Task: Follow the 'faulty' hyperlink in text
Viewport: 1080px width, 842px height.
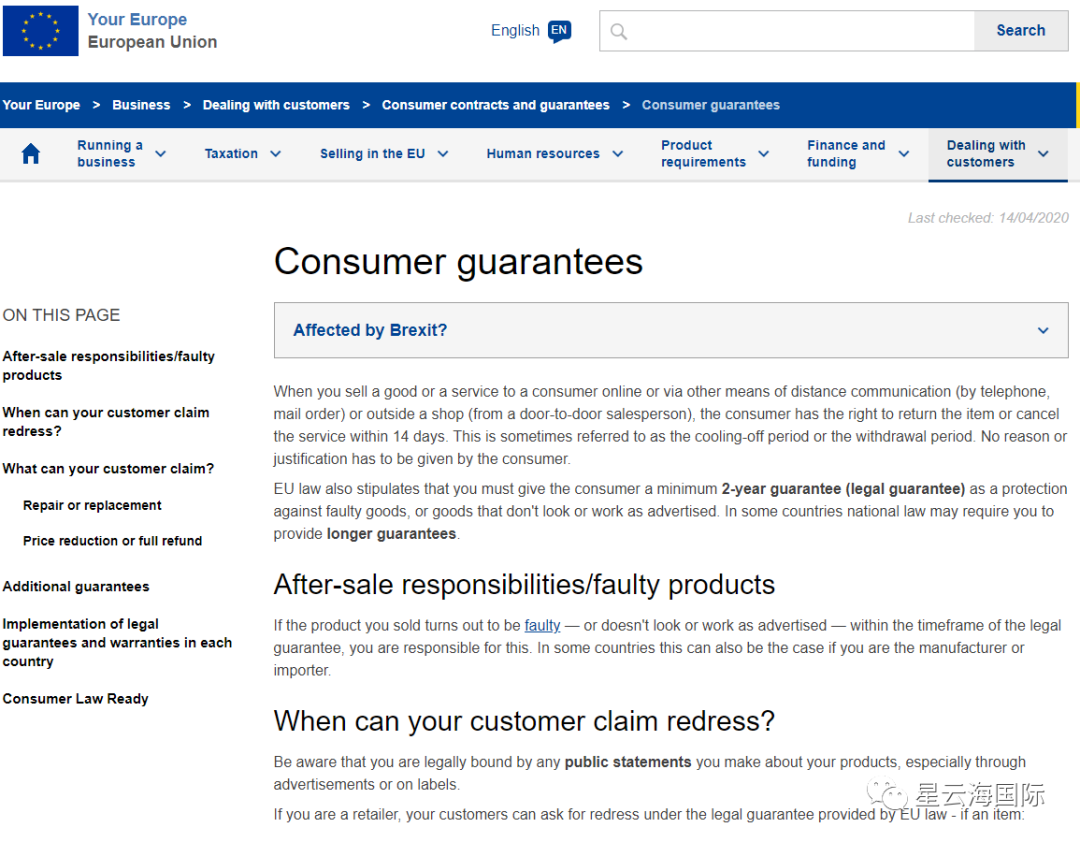Action: [x=542, y=626]
